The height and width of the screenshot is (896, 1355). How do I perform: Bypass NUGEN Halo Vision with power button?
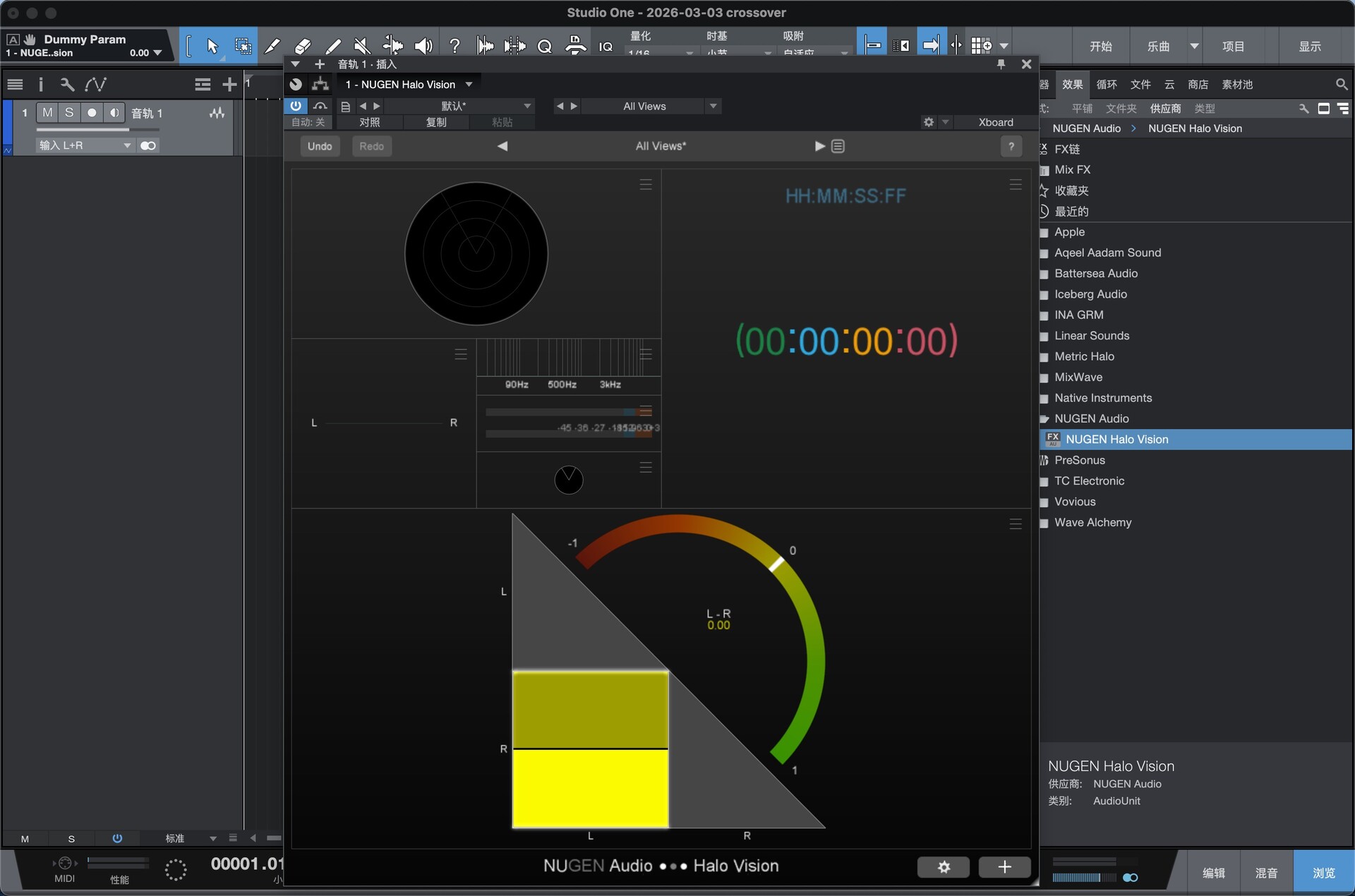coord(296,106)
